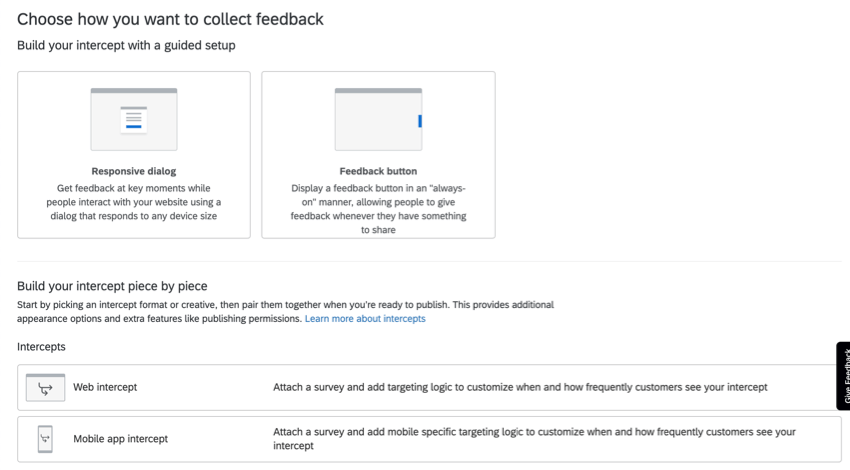Screen dimensions: 850x470
Task: Click the Mobile app intercept phone icon
Action: (45, 439)
